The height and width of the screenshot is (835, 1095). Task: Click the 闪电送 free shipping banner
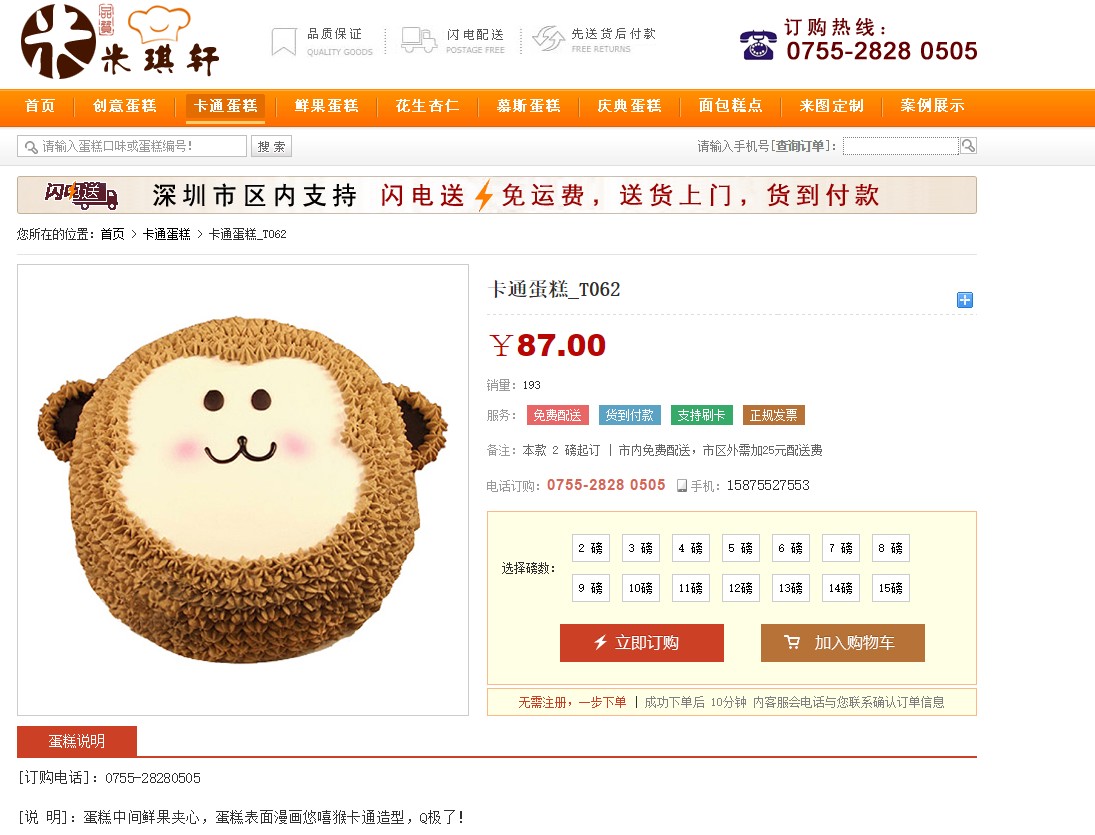497,195
